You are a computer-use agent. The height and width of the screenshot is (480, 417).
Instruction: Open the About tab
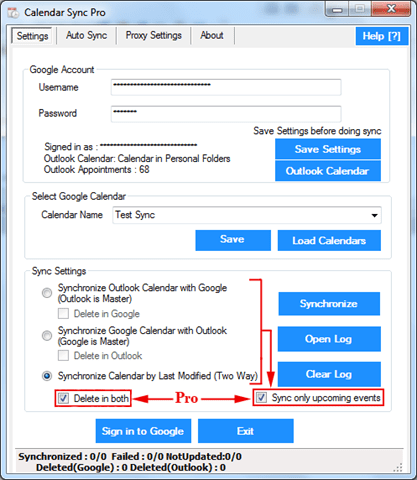coord(212,35)
